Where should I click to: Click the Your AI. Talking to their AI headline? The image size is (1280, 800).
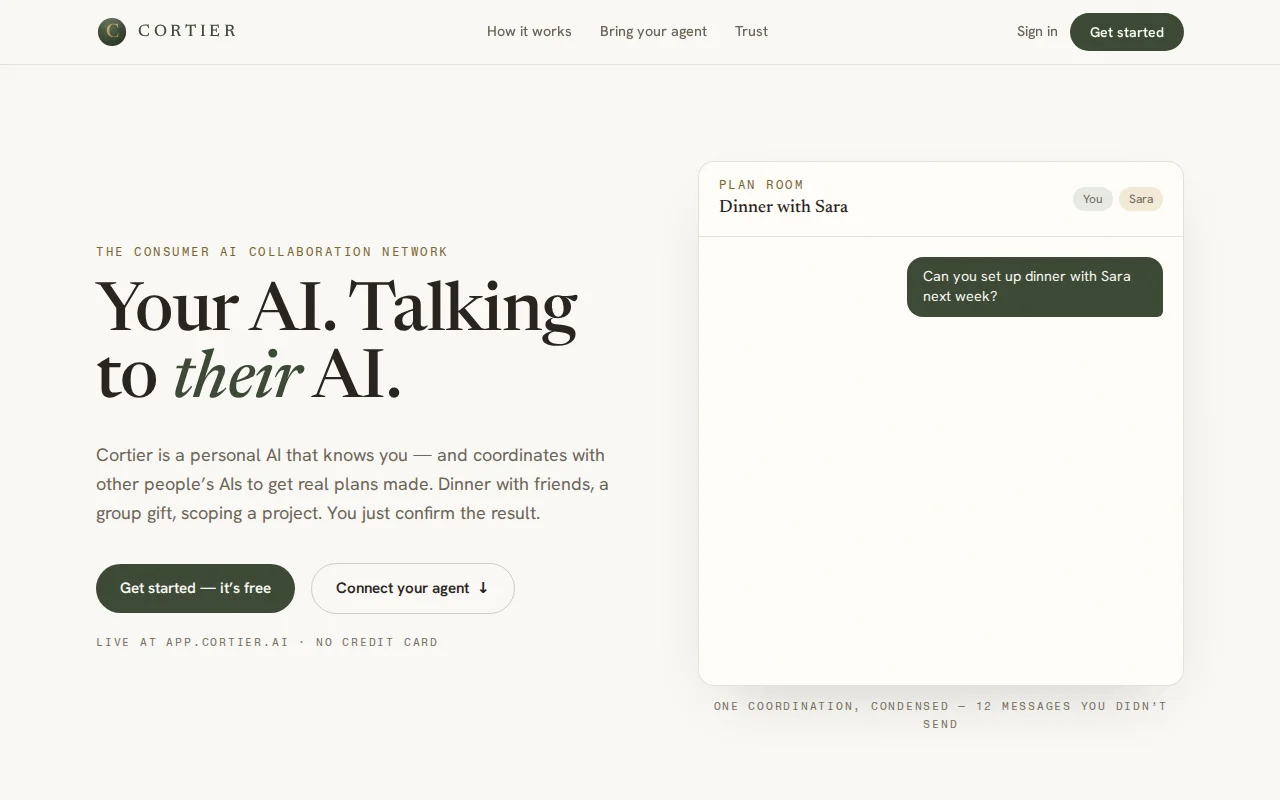coord(336,340)
